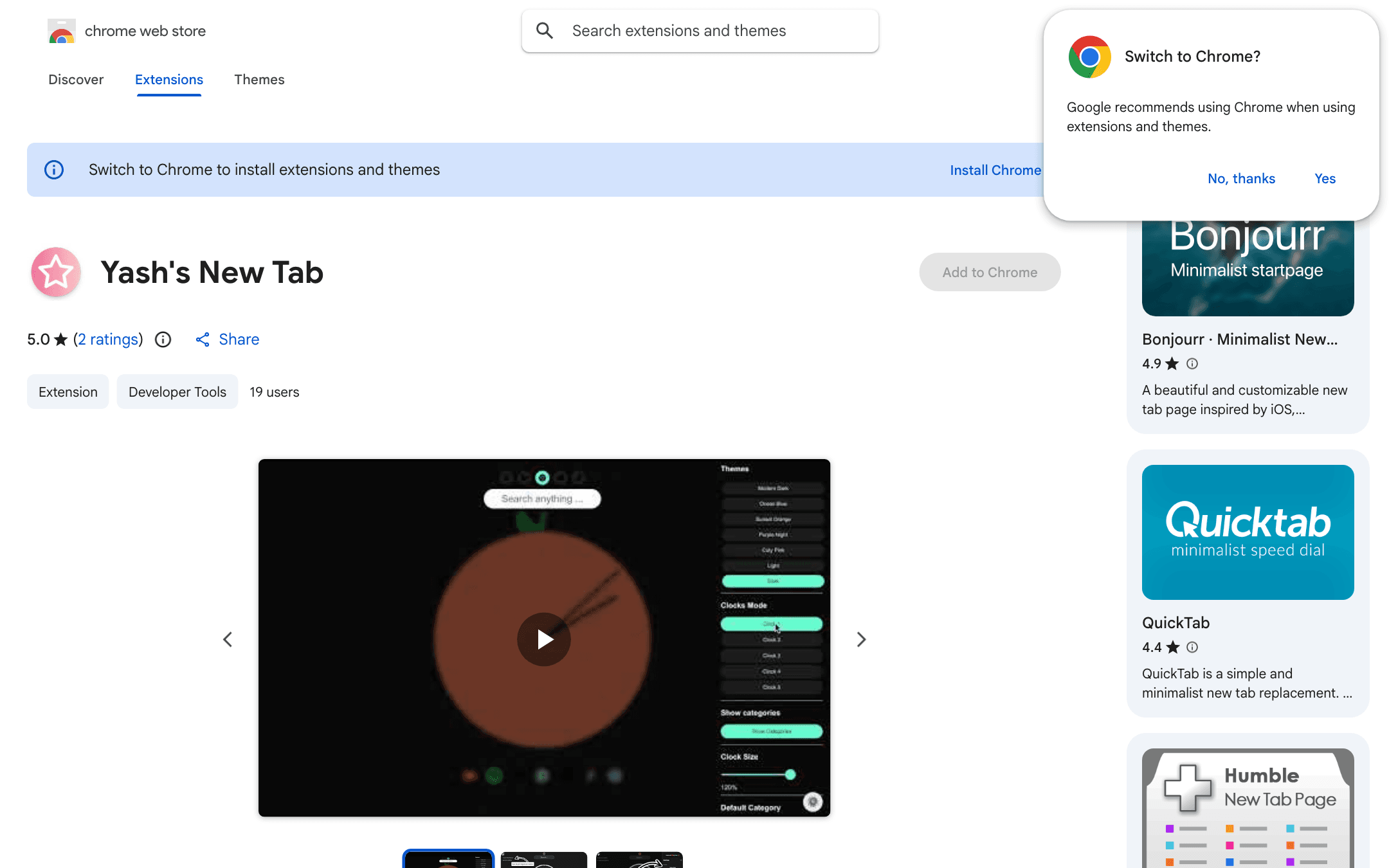Click the Extension tag chip
The image size is (1389, 868).
coord(68,392)
